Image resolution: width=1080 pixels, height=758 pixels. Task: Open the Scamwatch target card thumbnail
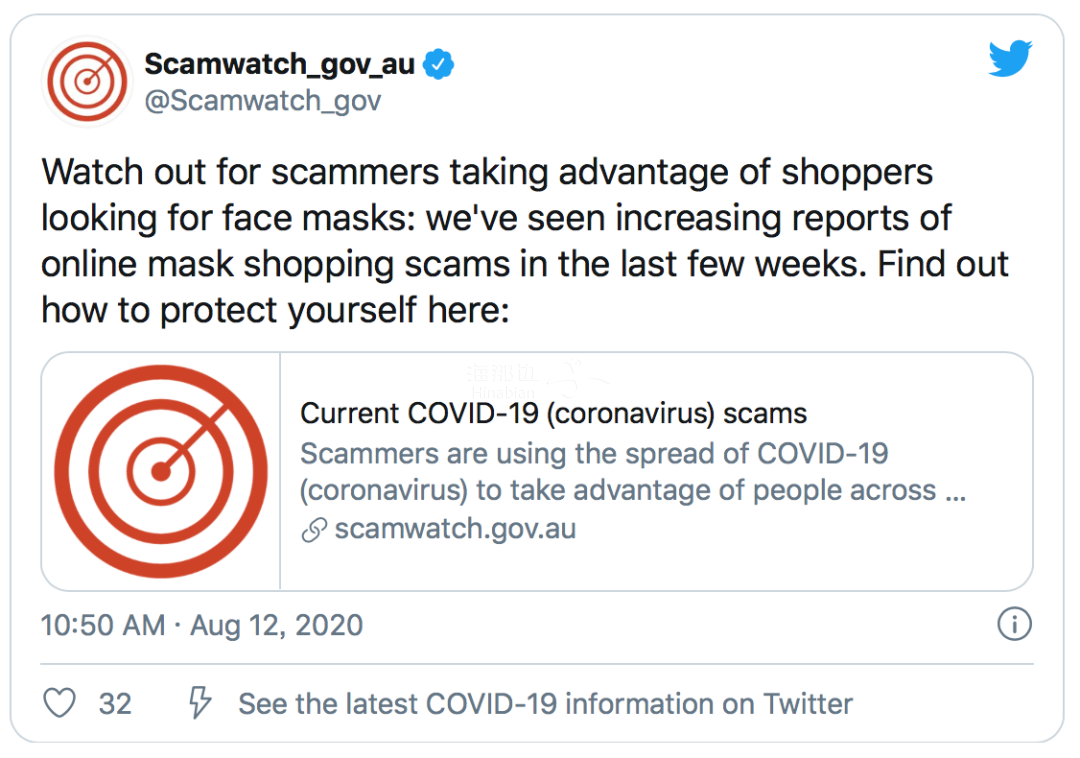(161, 472)
